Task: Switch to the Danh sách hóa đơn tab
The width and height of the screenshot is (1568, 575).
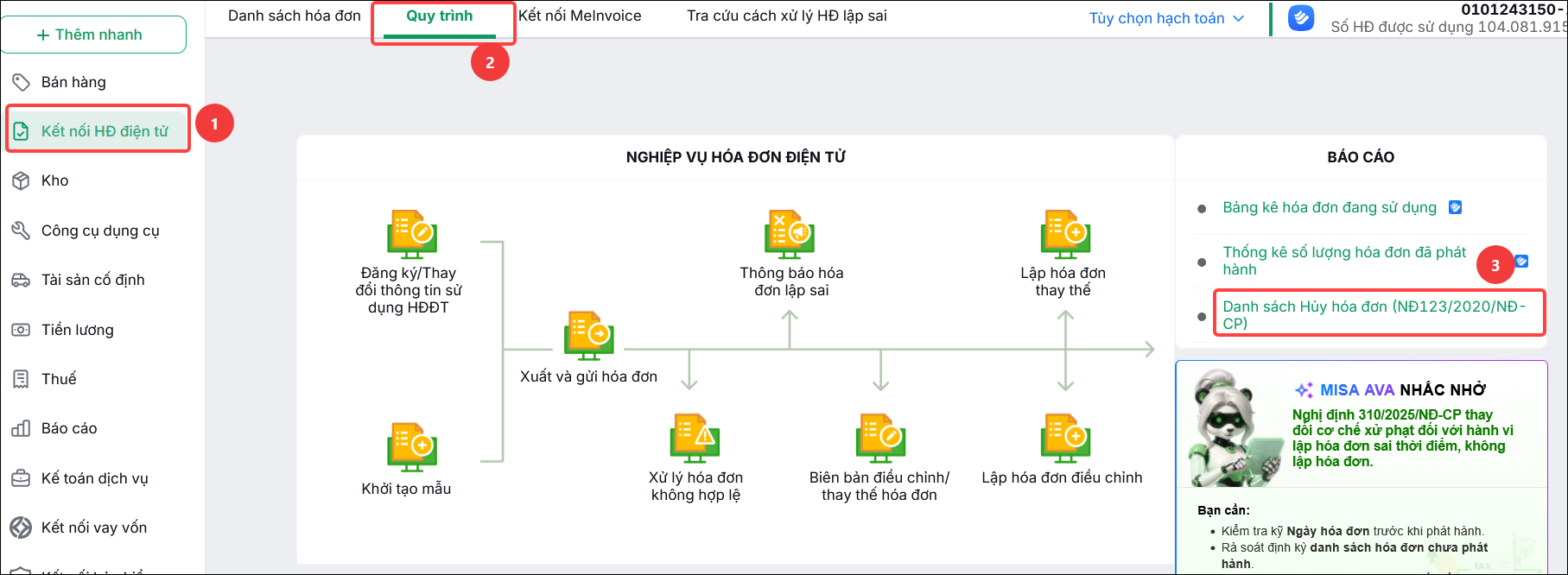Action: pyautogui.click(x=295, y=16)
